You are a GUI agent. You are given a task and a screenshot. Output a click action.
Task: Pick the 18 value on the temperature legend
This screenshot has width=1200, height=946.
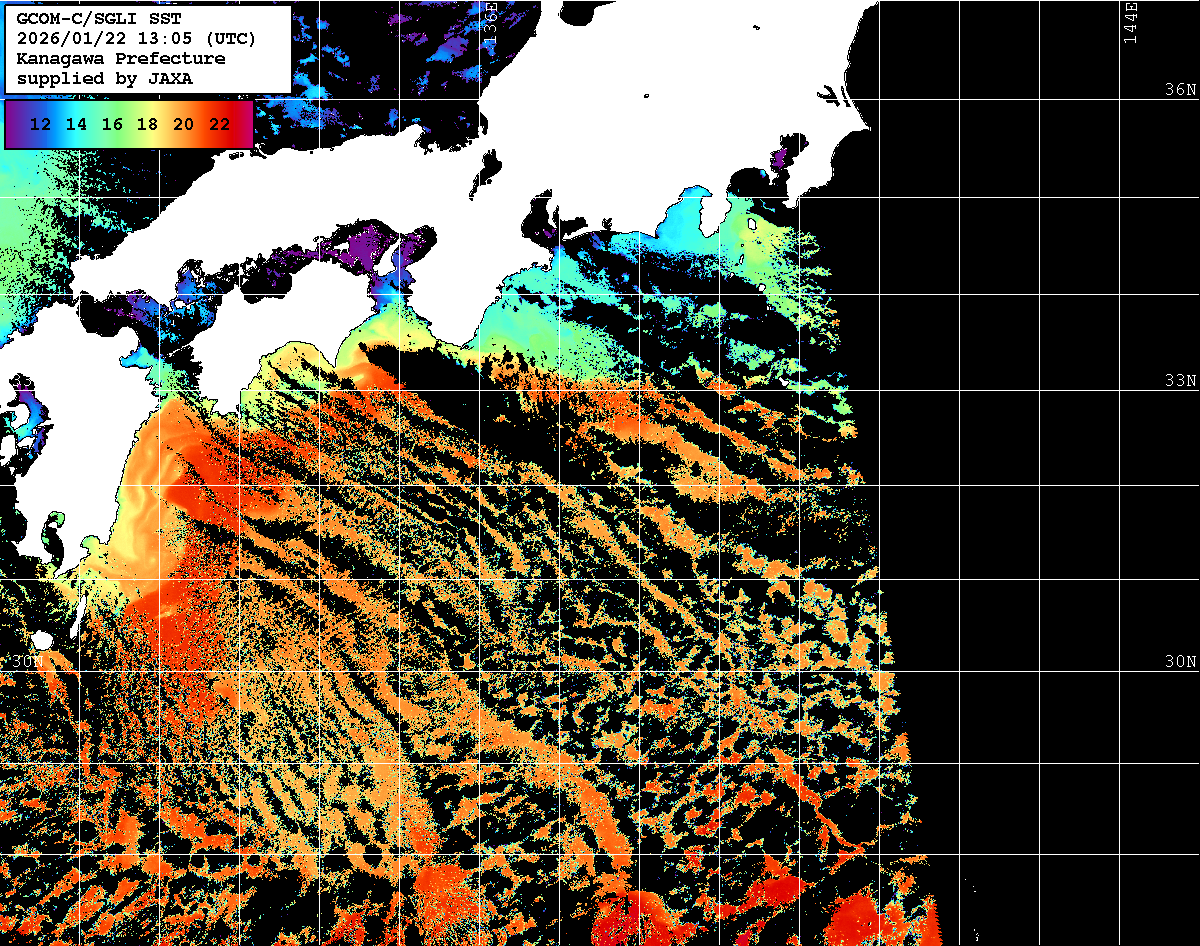point(147,125)
